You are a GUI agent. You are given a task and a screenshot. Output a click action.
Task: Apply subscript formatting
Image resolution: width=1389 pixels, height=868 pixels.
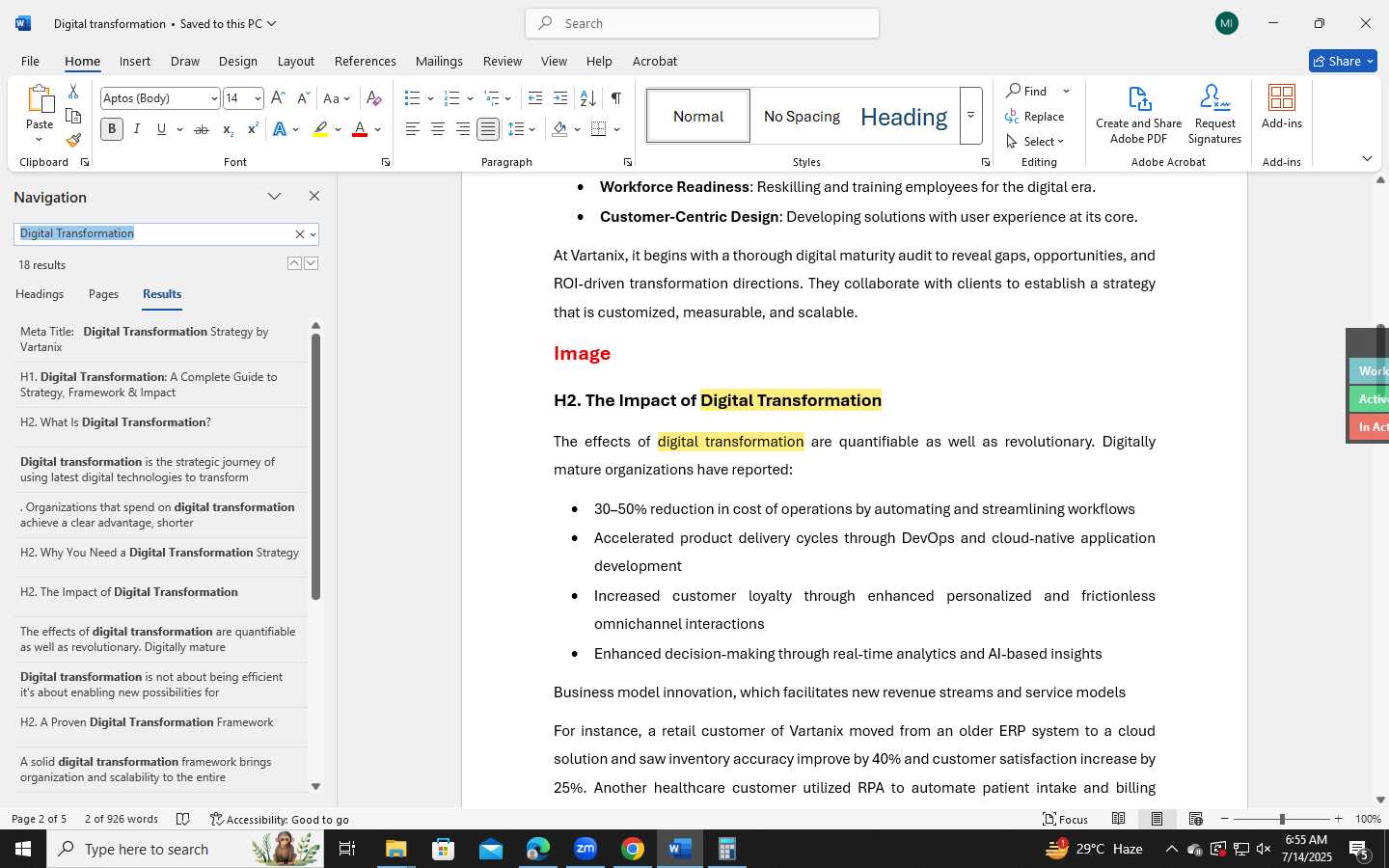click(228, 129)
